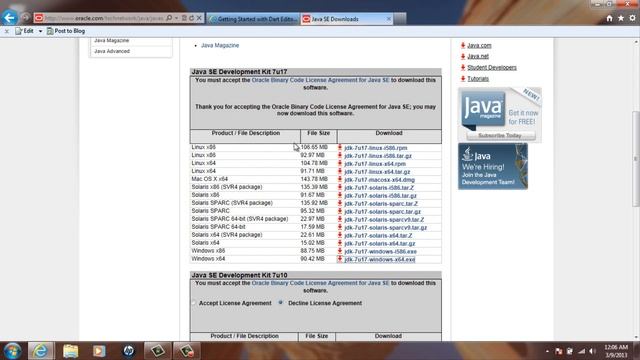Close the Java SE Downloads tab
The image size is (640, 360).
(389, 19)
